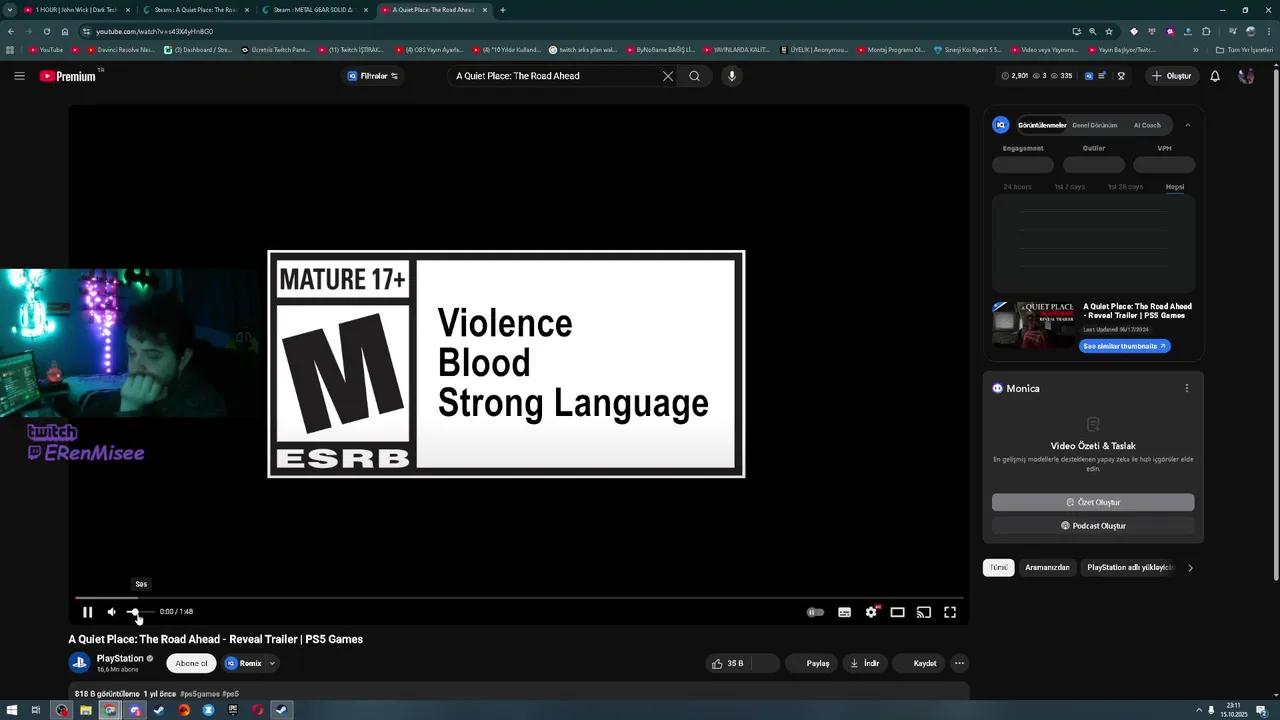Advance chips with right arrow
Screen dimensions: 1280x720
[1190, 567]
